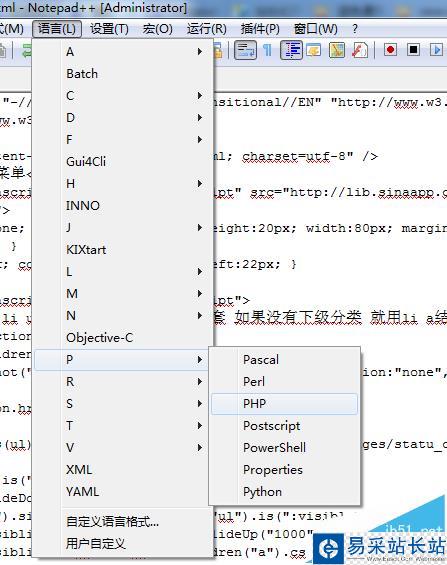Start macro recording with the red dot

point(390,49)
